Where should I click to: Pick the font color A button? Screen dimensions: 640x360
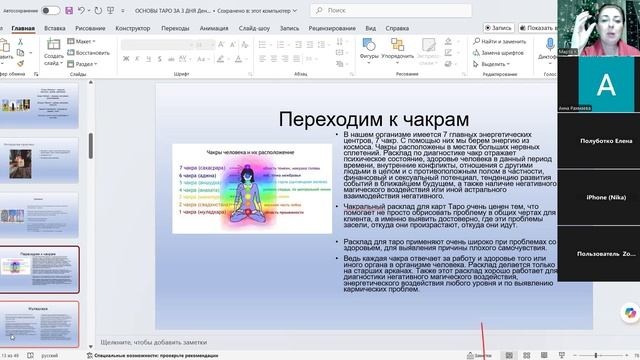tap(239, 59)
